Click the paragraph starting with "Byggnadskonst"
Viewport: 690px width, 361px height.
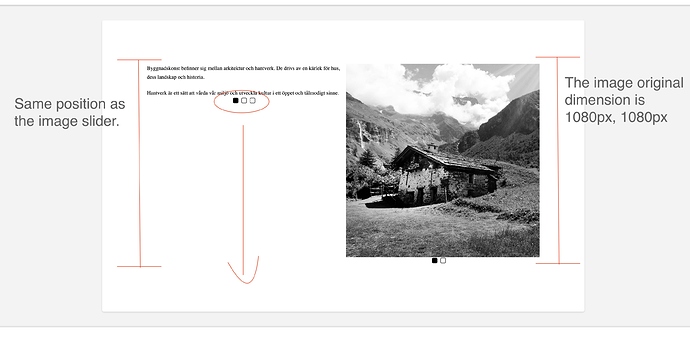(243, 73)
